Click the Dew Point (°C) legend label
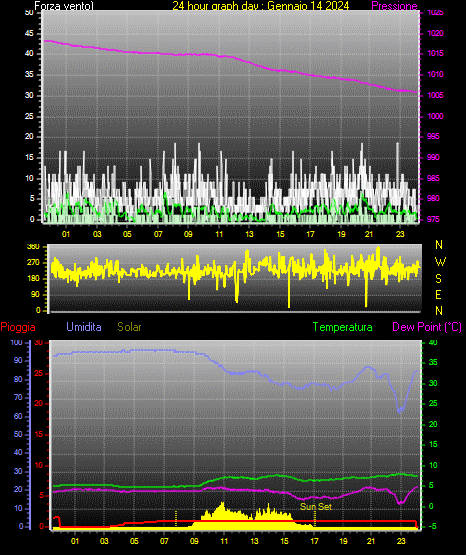This screenshot has height=555, width=466. (427, 327)
